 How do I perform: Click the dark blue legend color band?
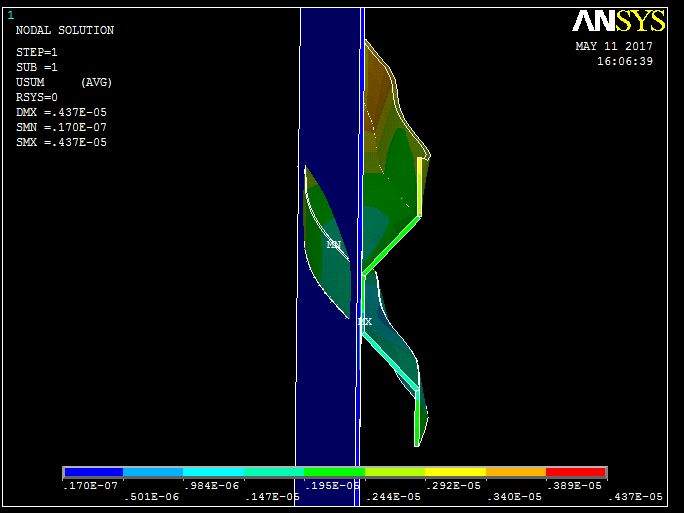pyautogui.click(x=93, y=472)
